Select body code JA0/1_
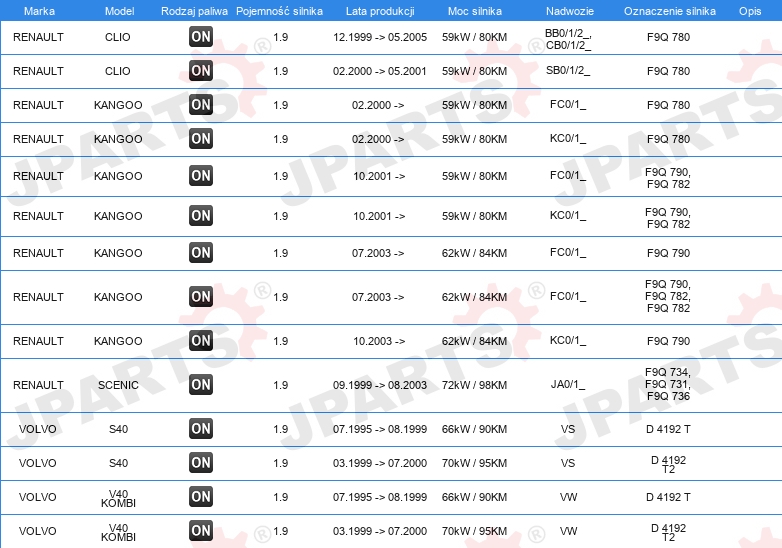The width and height of the screenshot is (782, 548). (568, 384)
